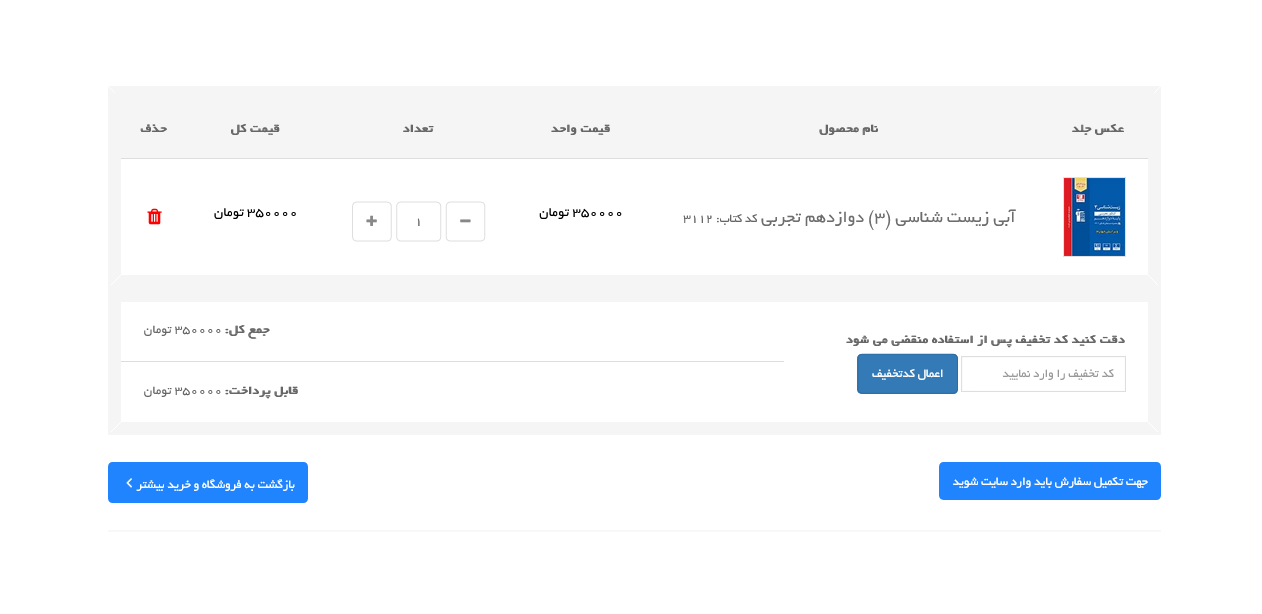Click the تعداد column header
This screenshot has height=614, width=1262.
point(418,128)
